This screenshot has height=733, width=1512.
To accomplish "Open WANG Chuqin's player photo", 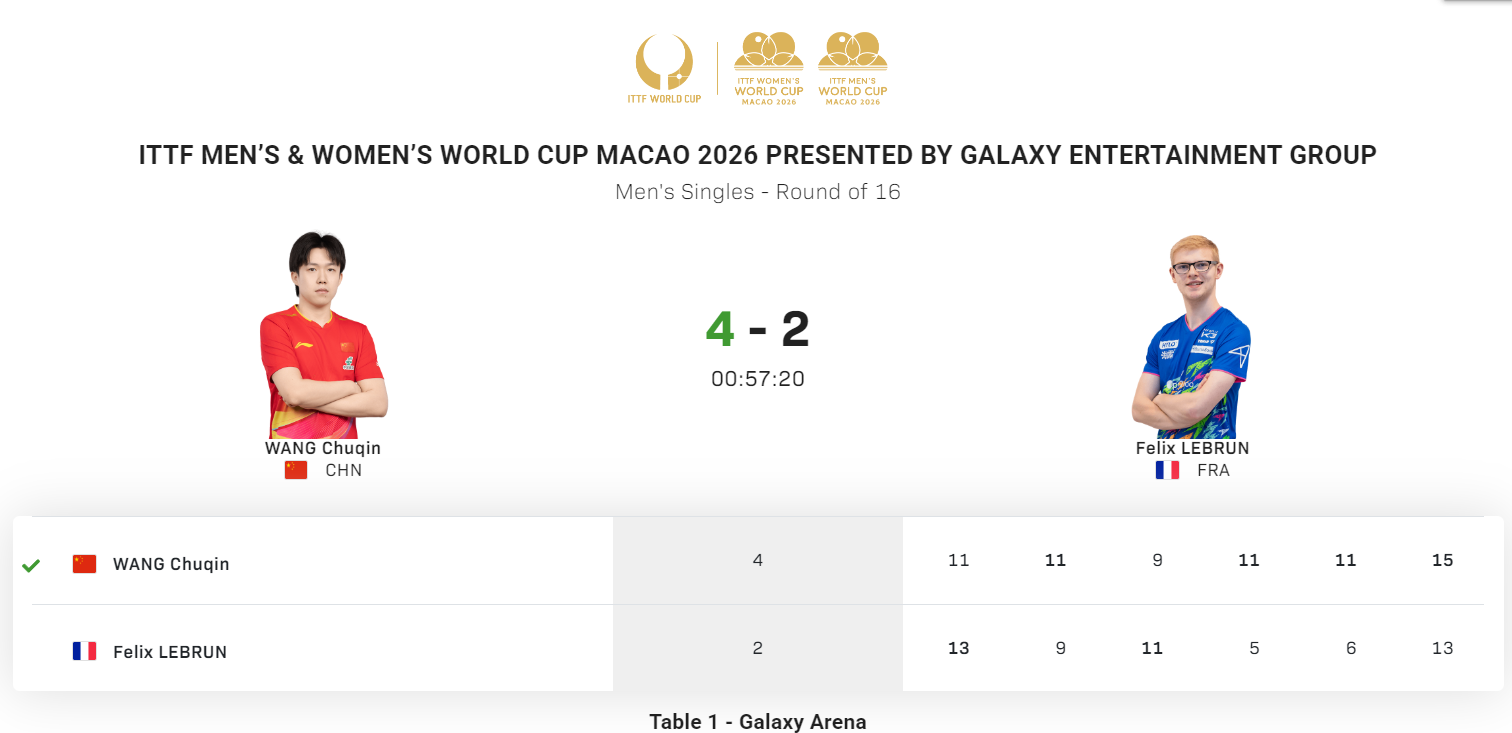I will tap(322, 335).
